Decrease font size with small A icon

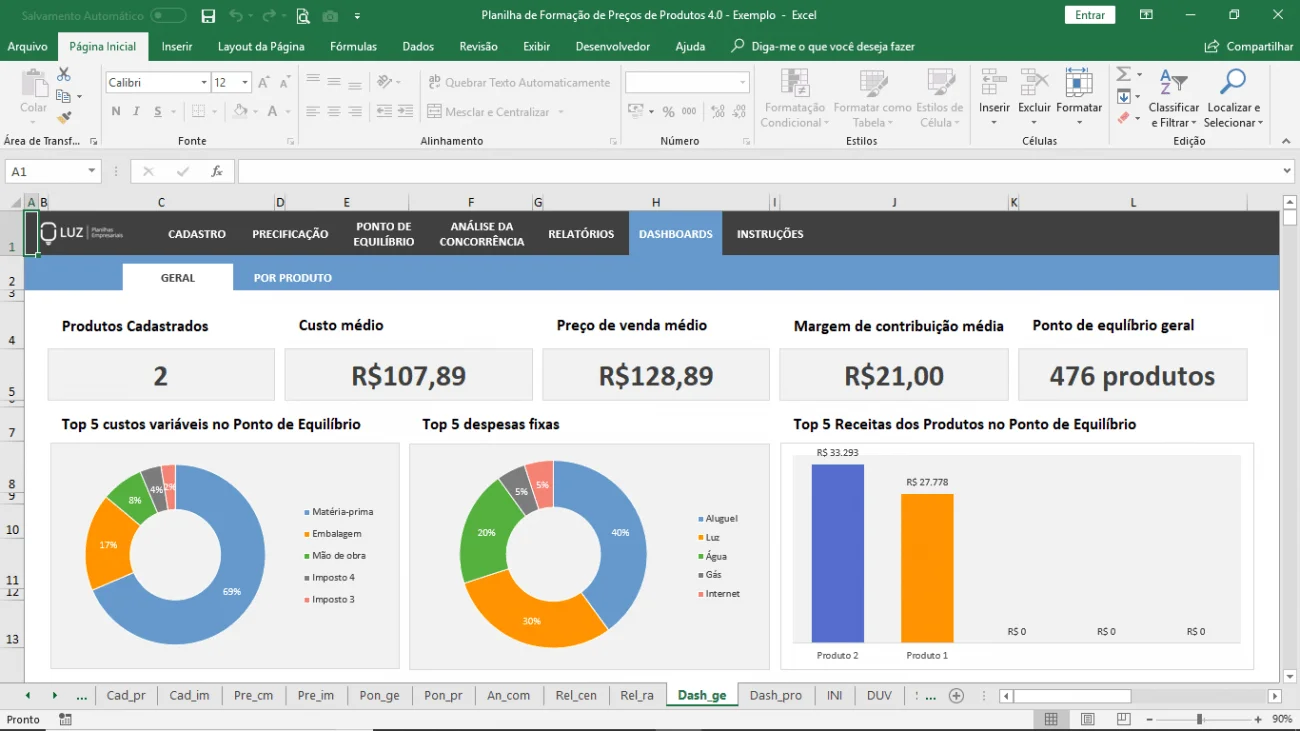point(285,83)
